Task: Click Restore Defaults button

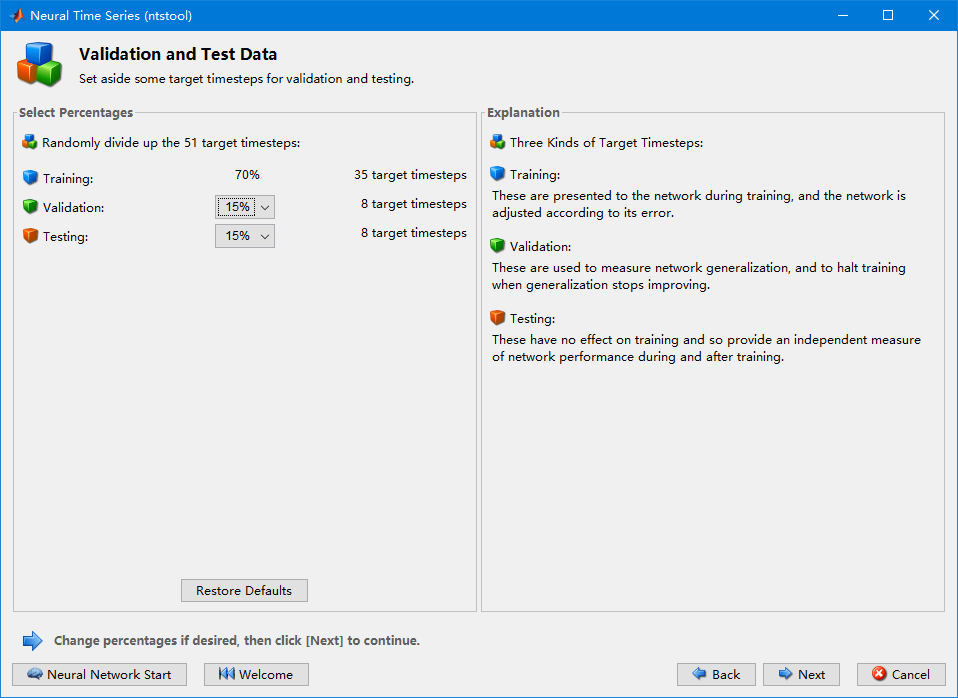Action: [244, 590]
